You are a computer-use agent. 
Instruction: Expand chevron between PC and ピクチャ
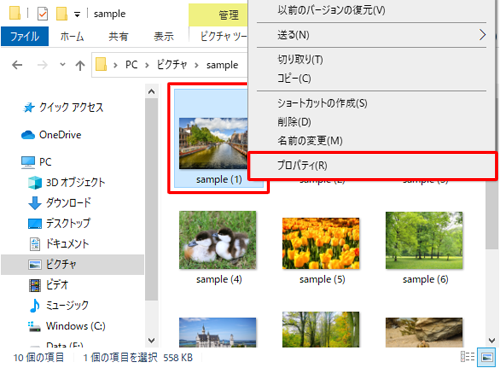[x=147, y=65]
